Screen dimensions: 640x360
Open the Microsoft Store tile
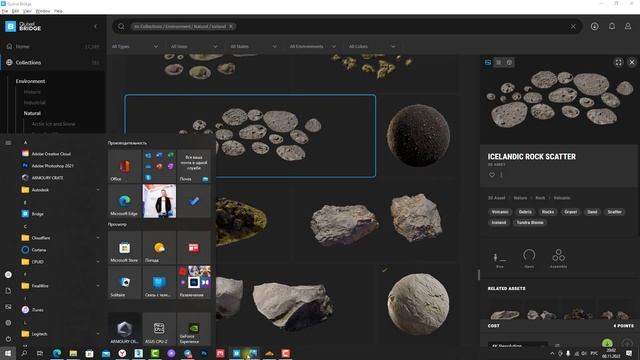[124, 247]
